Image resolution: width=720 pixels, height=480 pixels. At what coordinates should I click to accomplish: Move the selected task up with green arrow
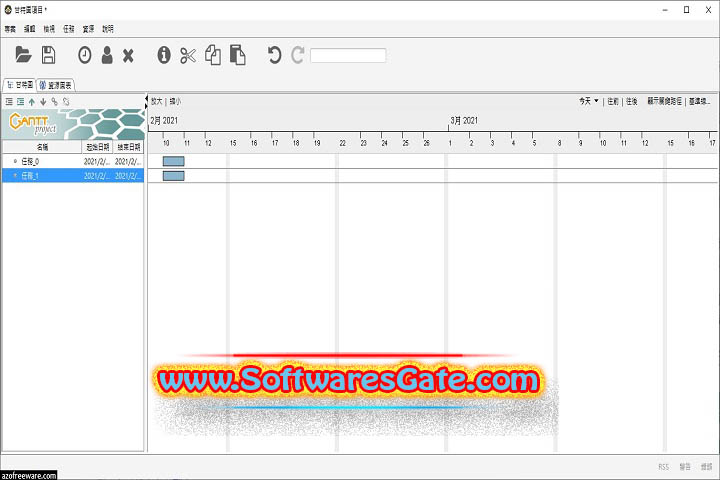click(32, 102)
